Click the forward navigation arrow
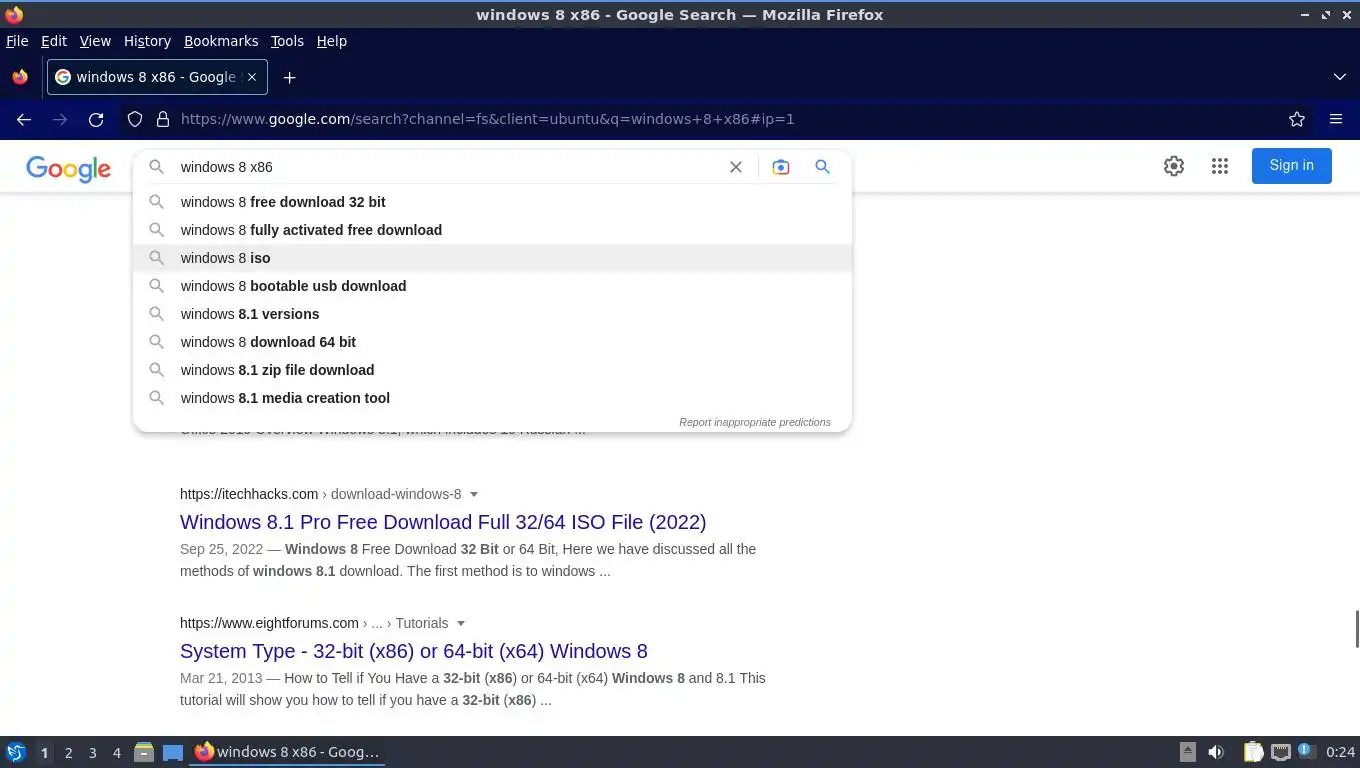Image resolution: width=1360 pixels, height=768 pixels. click(60, 119)
